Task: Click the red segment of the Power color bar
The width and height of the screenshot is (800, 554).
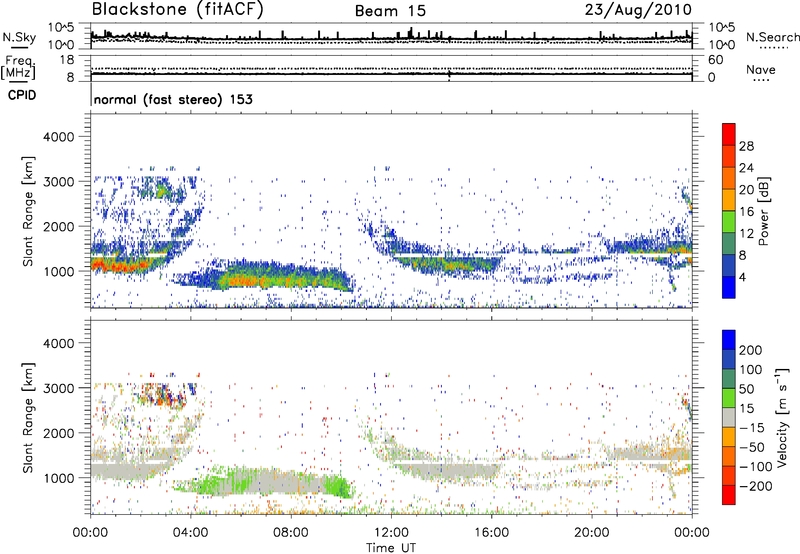Action: 729,134
